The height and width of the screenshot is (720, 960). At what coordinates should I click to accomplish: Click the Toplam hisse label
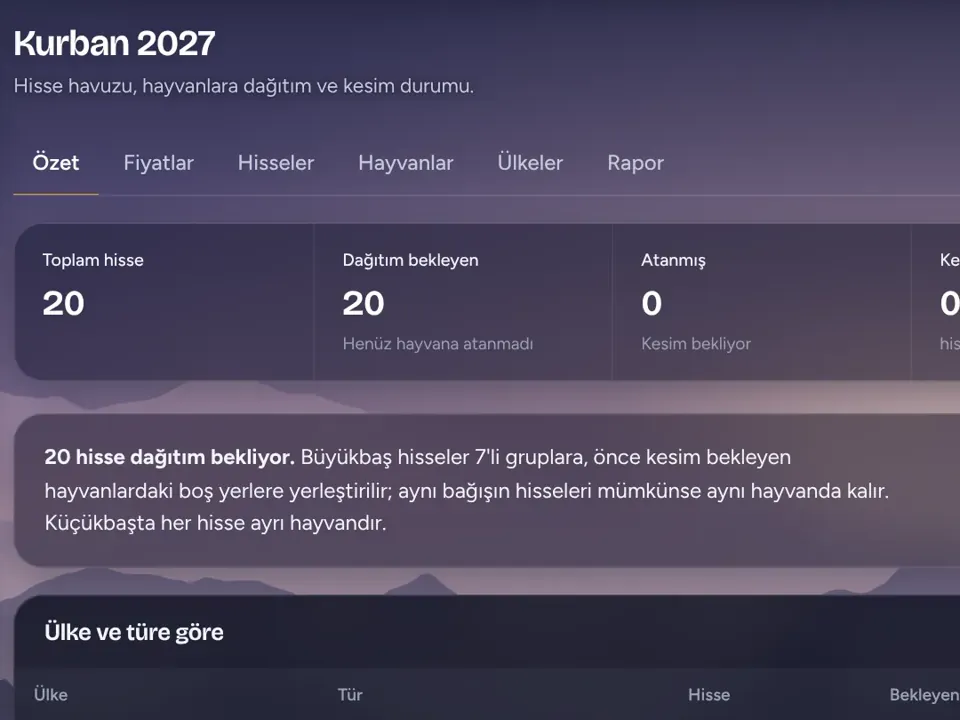(93, 260)
